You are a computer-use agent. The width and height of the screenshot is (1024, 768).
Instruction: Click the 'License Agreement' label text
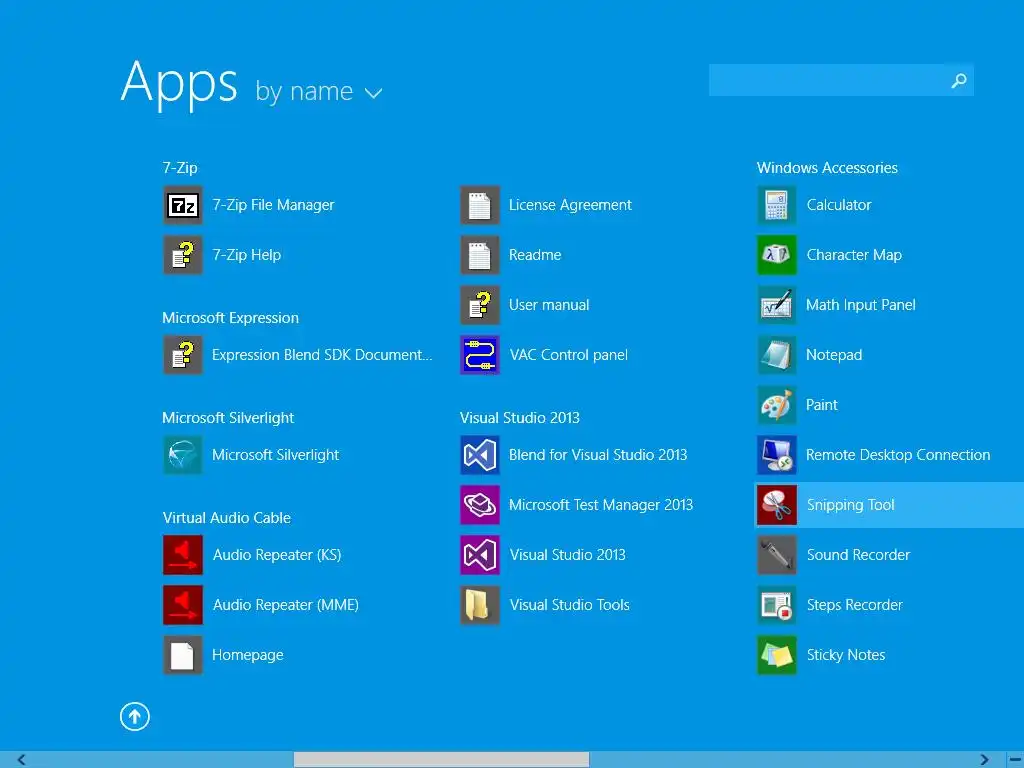[570, 205]
